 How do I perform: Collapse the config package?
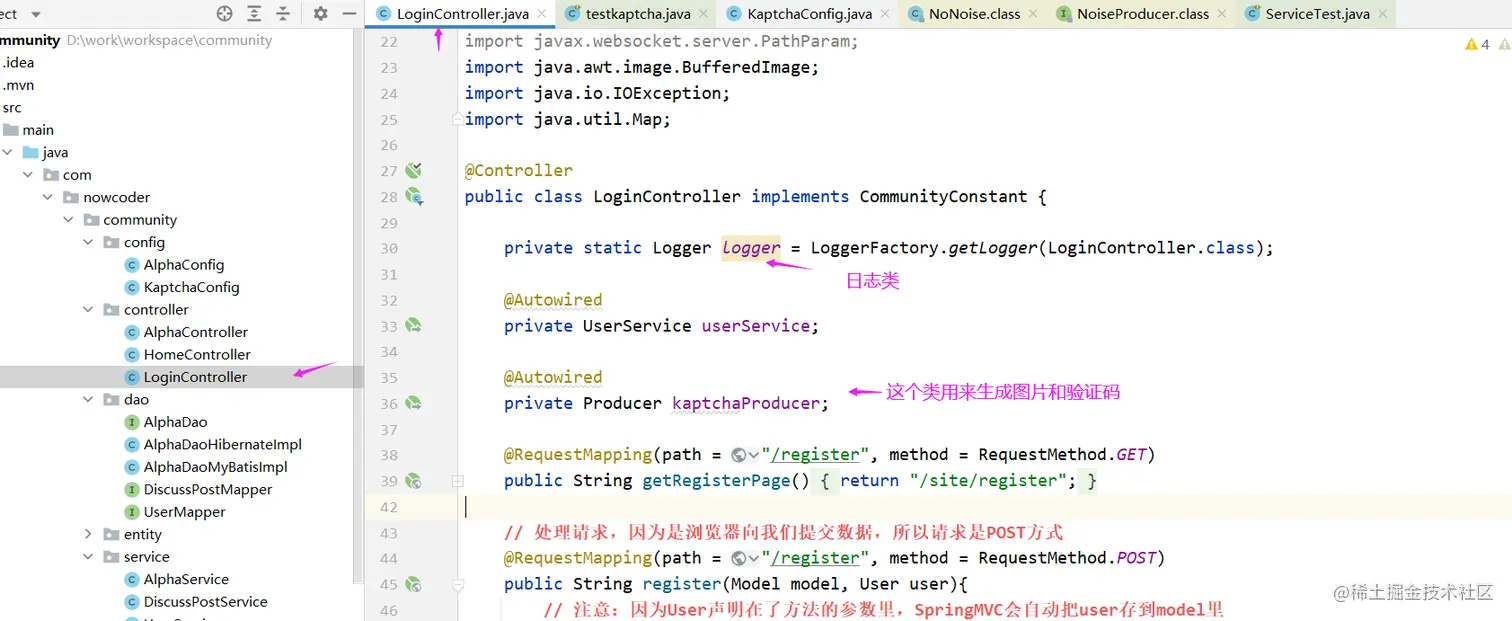pyautogui.click(x=88, y=242)
